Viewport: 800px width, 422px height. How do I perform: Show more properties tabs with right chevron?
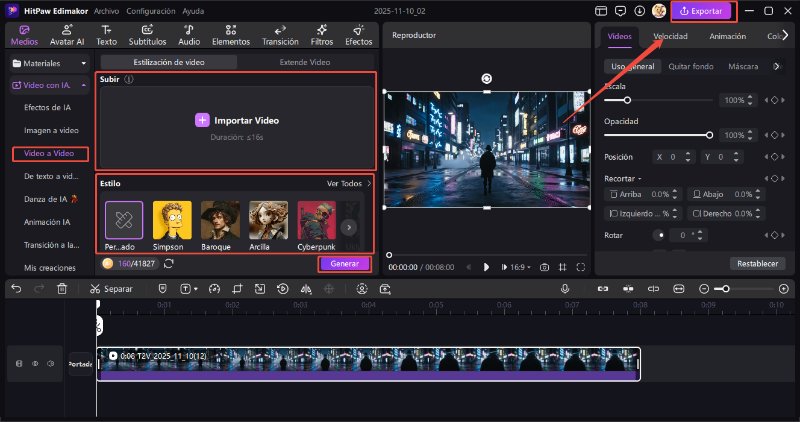click(785, 35)
